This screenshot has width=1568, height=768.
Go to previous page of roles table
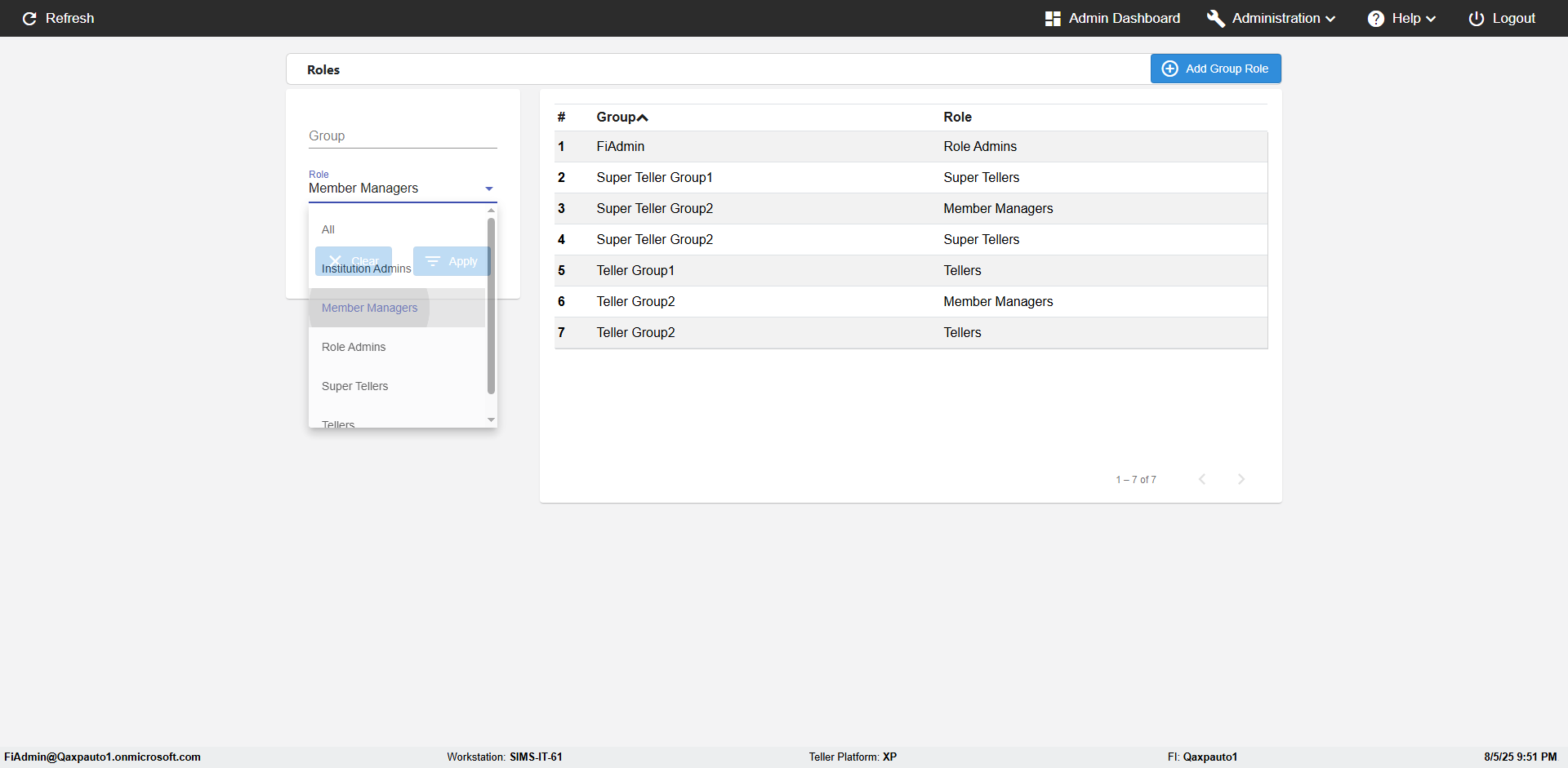pyautogui.click(x=1202, y=479)
